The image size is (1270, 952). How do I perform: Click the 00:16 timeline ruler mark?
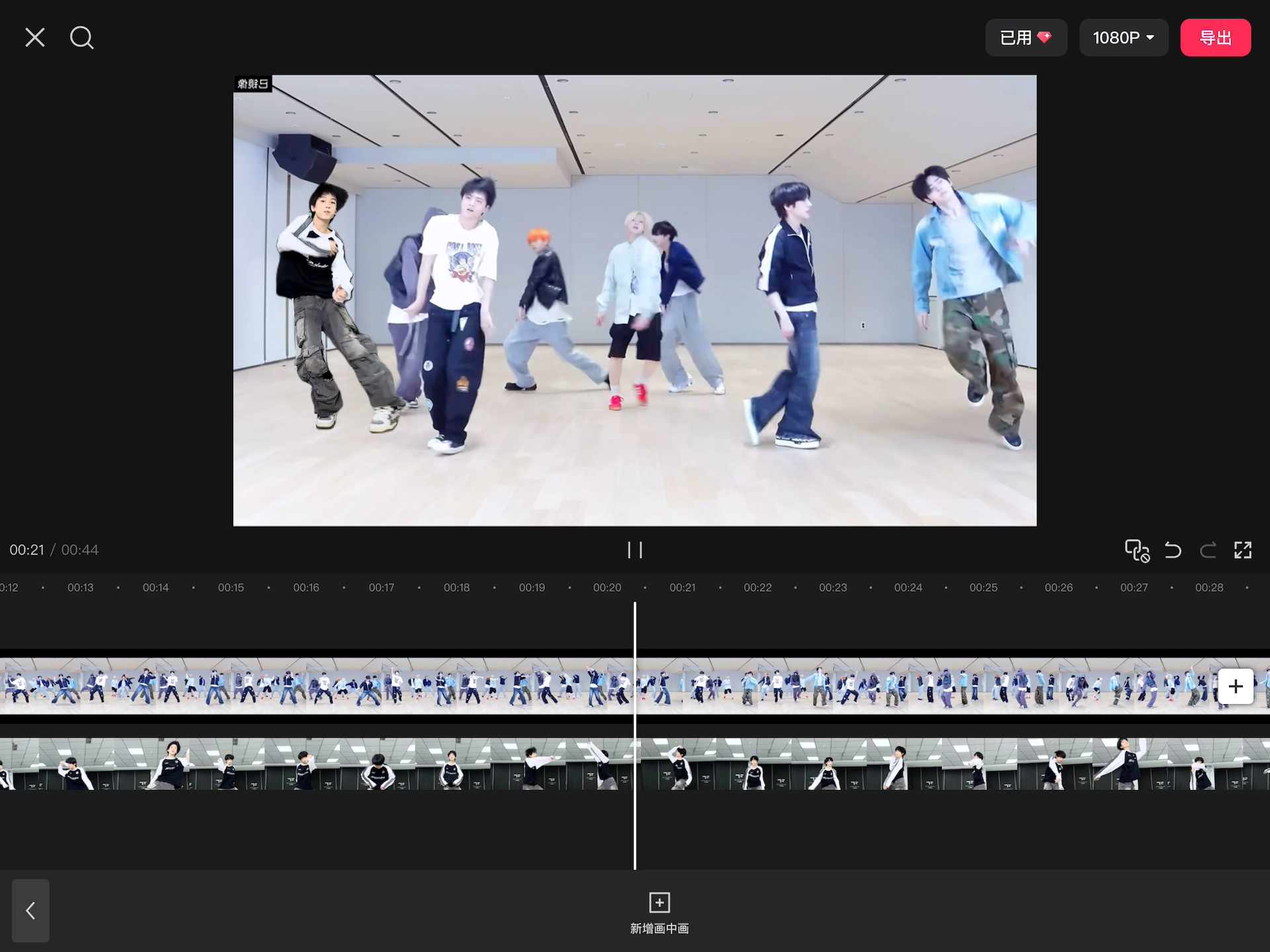coord(306,587)
